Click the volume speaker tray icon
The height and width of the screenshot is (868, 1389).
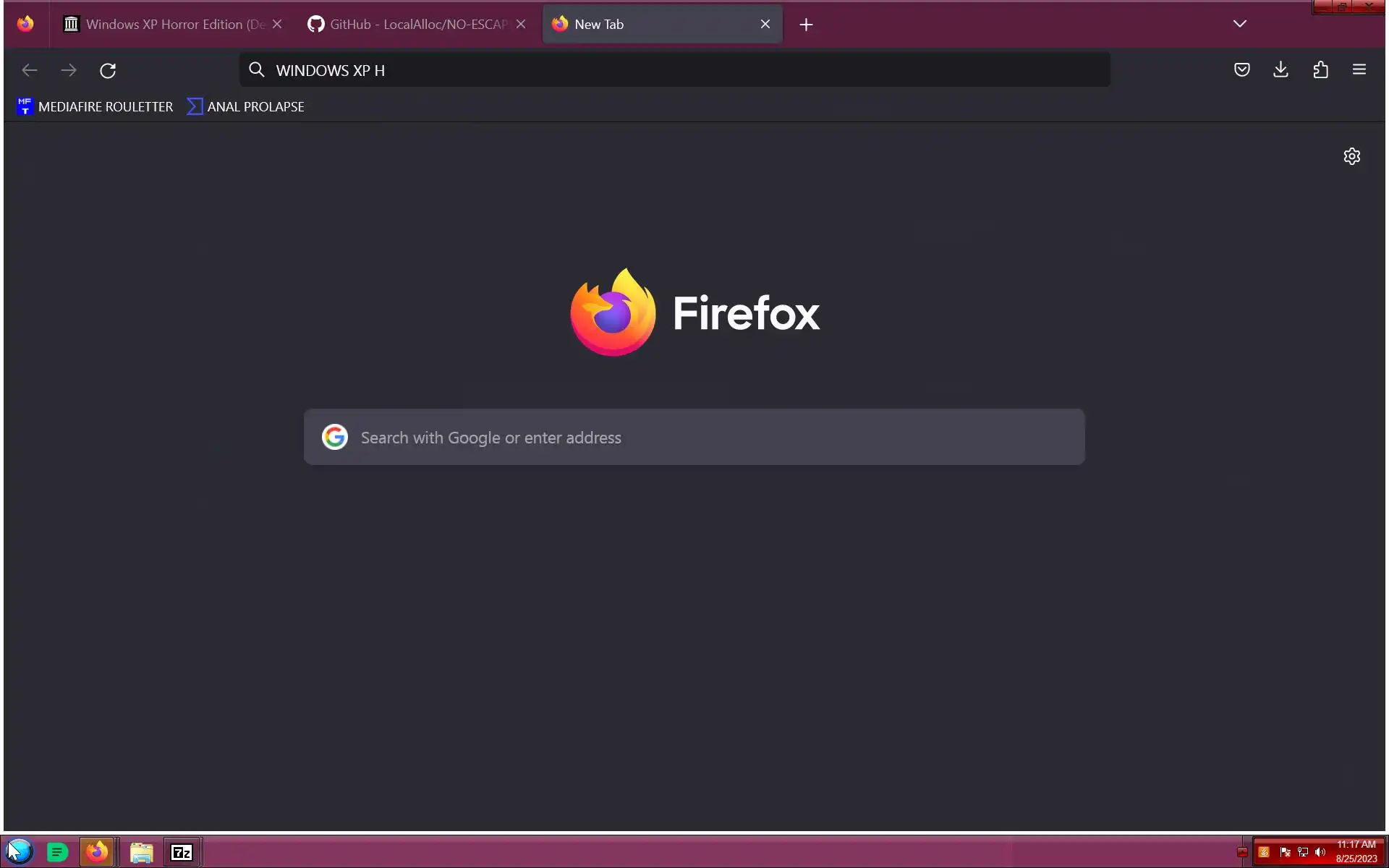tap(1320, 853)
